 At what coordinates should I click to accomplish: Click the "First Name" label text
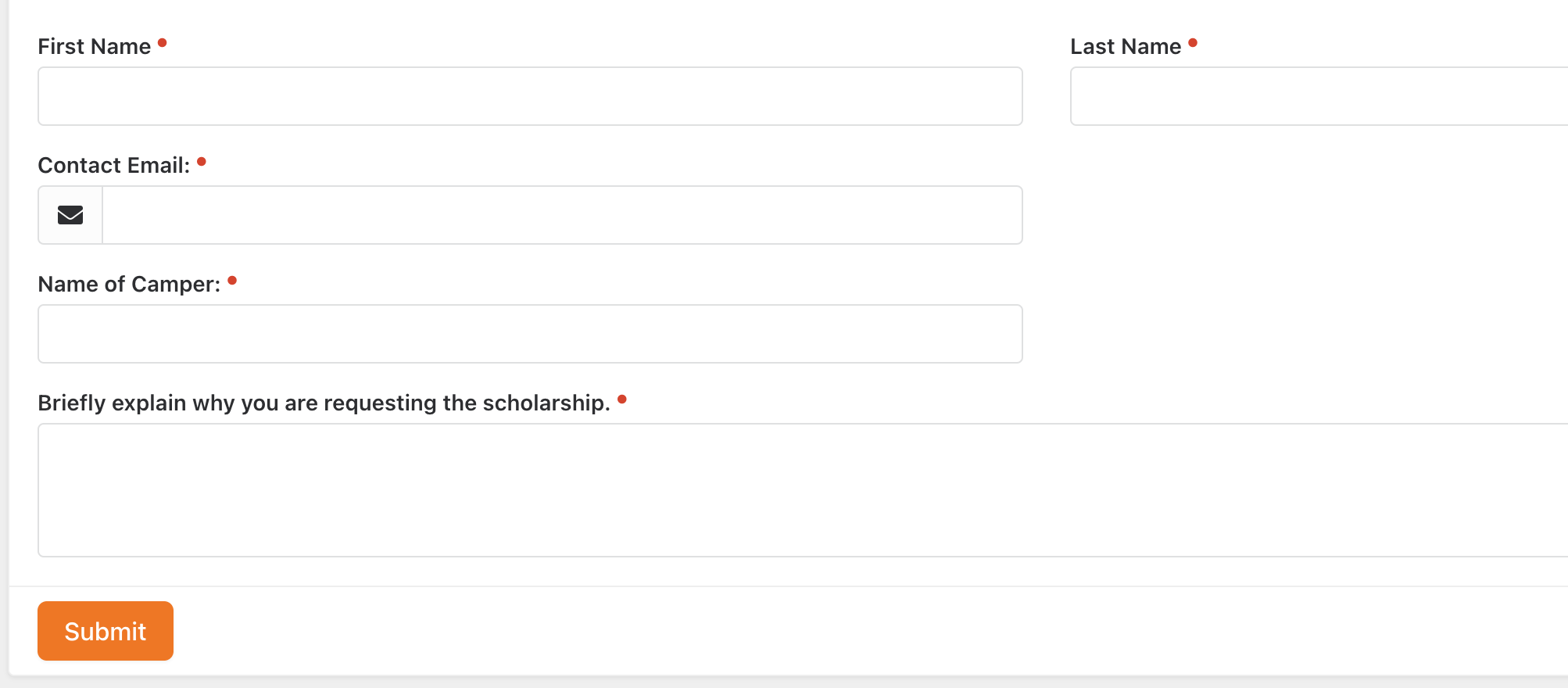[94, 47]
